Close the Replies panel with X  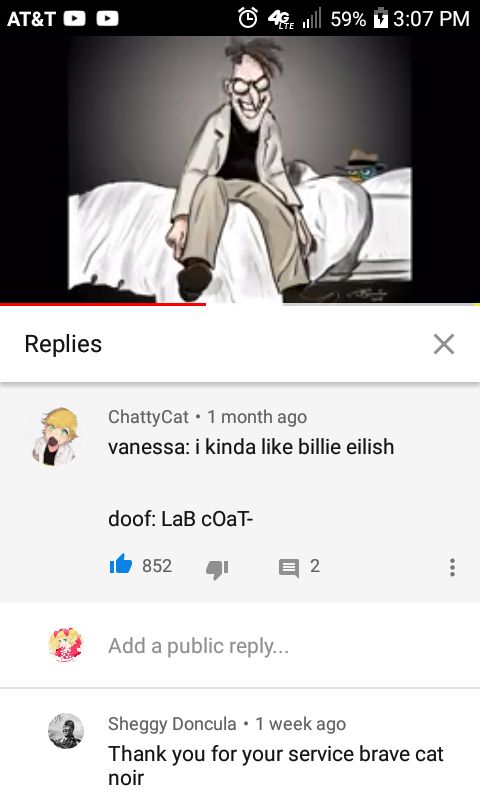444,344
